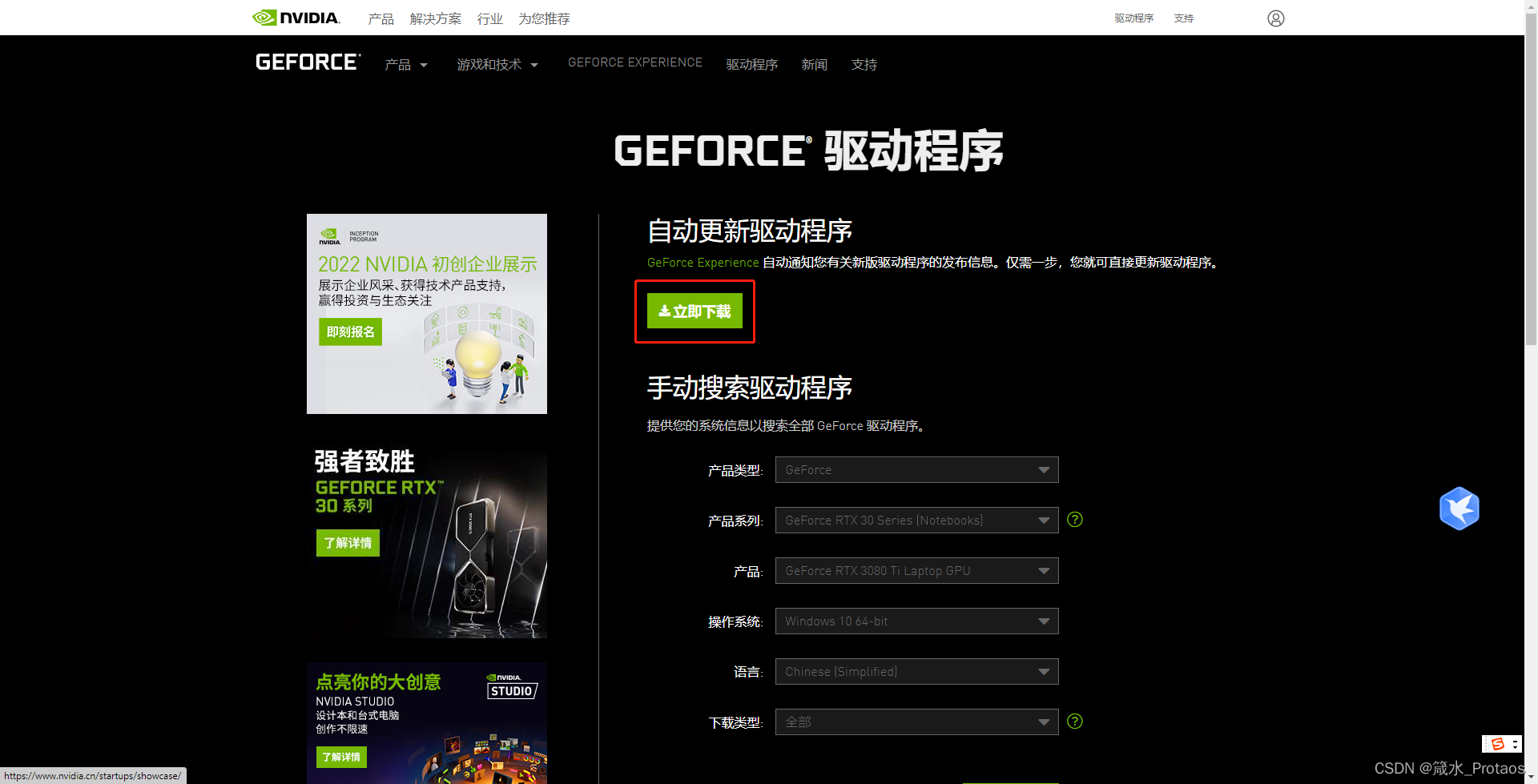Open the 操作系统 dropdown Windows 10 64-bit
The image size is (1538, 784).
pyautogui.click(x=916, y=621)
